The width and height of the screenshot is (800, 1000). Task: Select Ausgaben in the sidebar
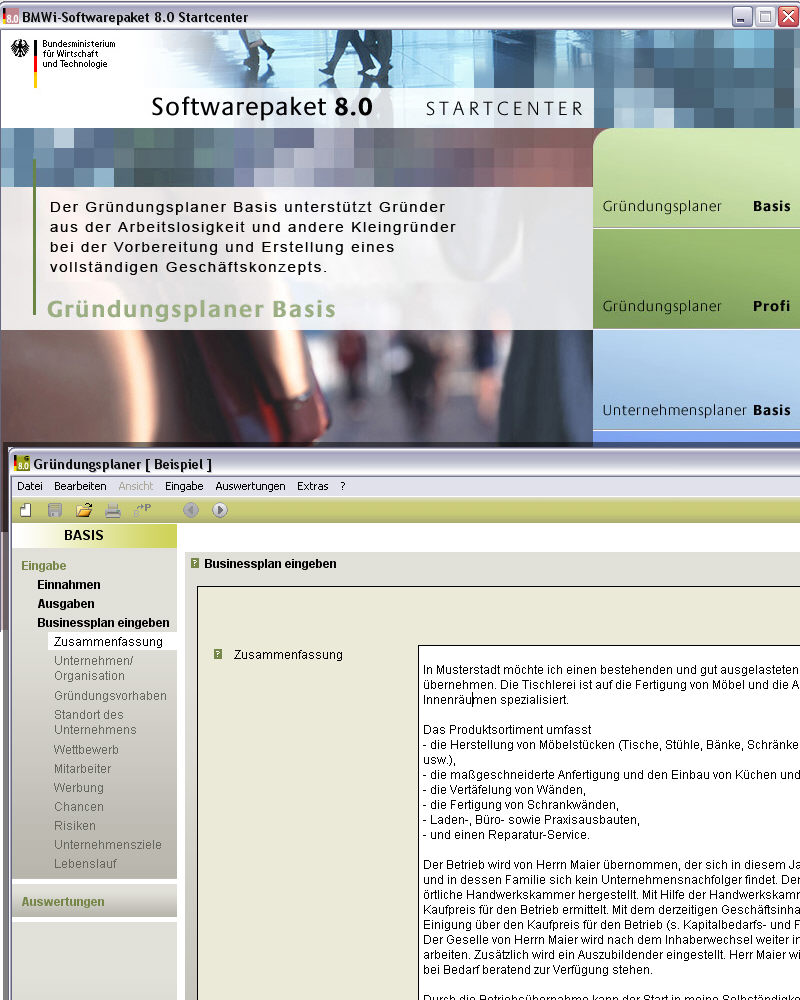point(66,604)
